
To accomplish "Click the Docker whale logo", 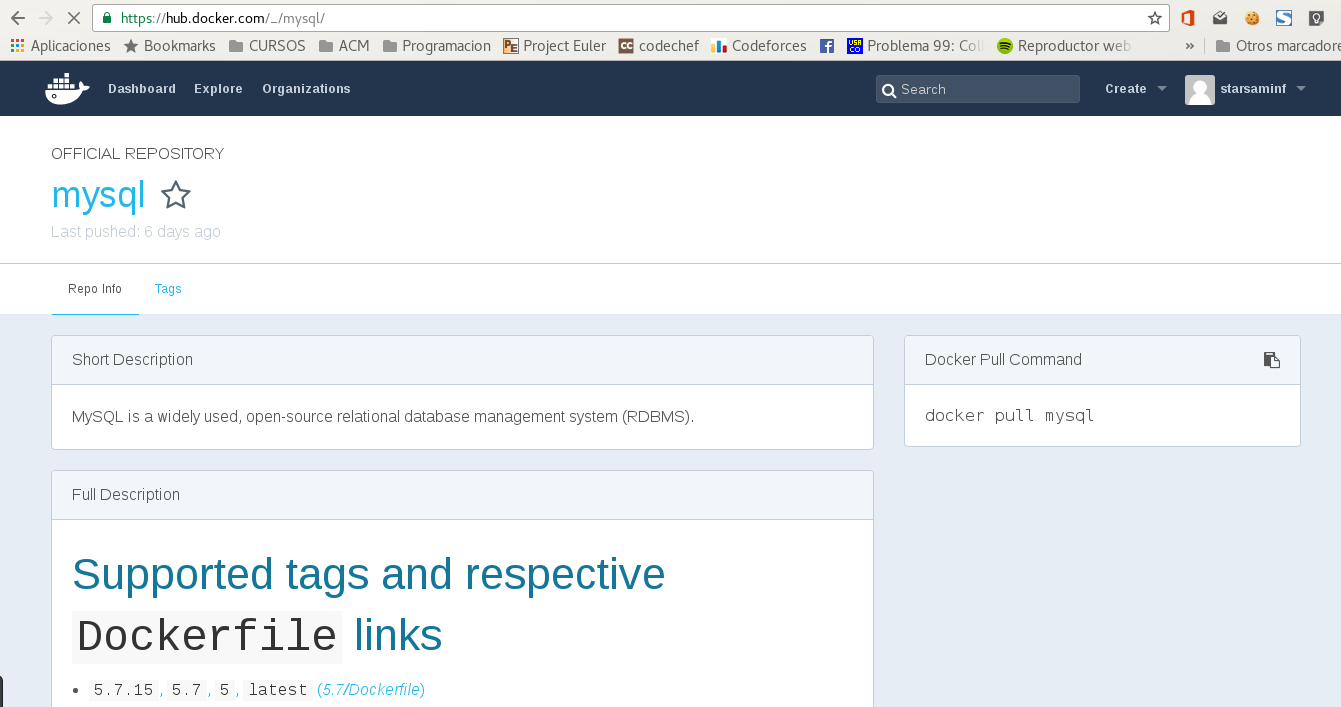I will [67, 88].
